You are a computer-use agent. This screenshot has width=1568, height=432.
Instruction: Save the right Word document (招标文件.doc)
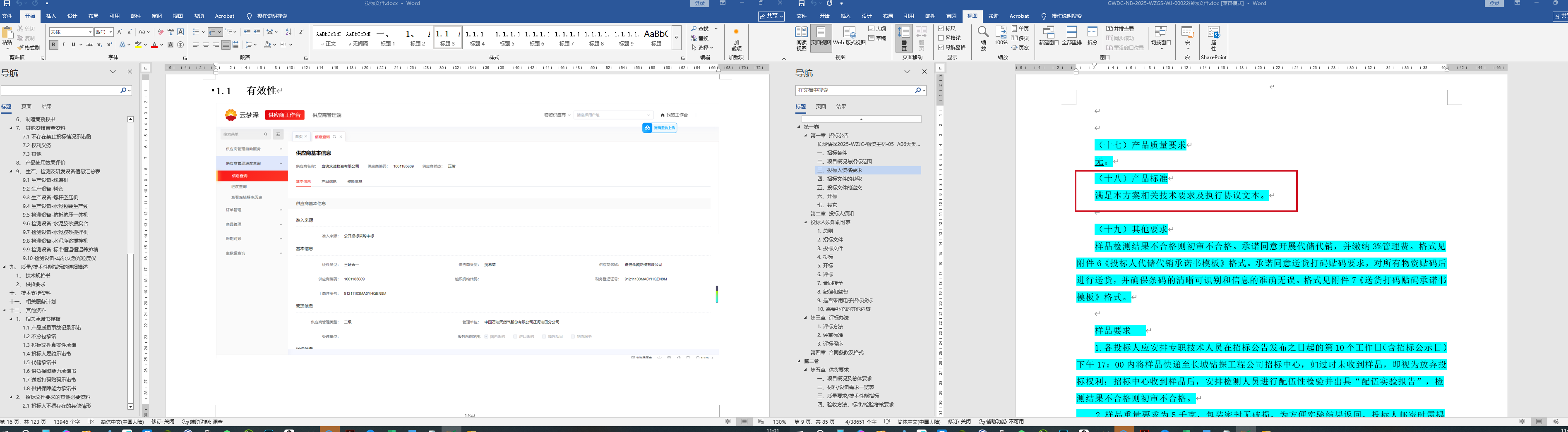[x=802, y=4]
